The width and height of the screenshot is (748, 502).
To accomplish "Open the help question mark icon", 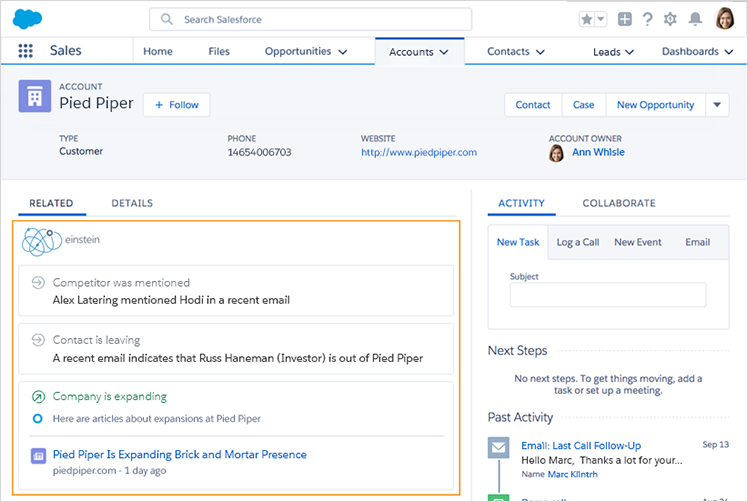I will [x=647, y=19].
